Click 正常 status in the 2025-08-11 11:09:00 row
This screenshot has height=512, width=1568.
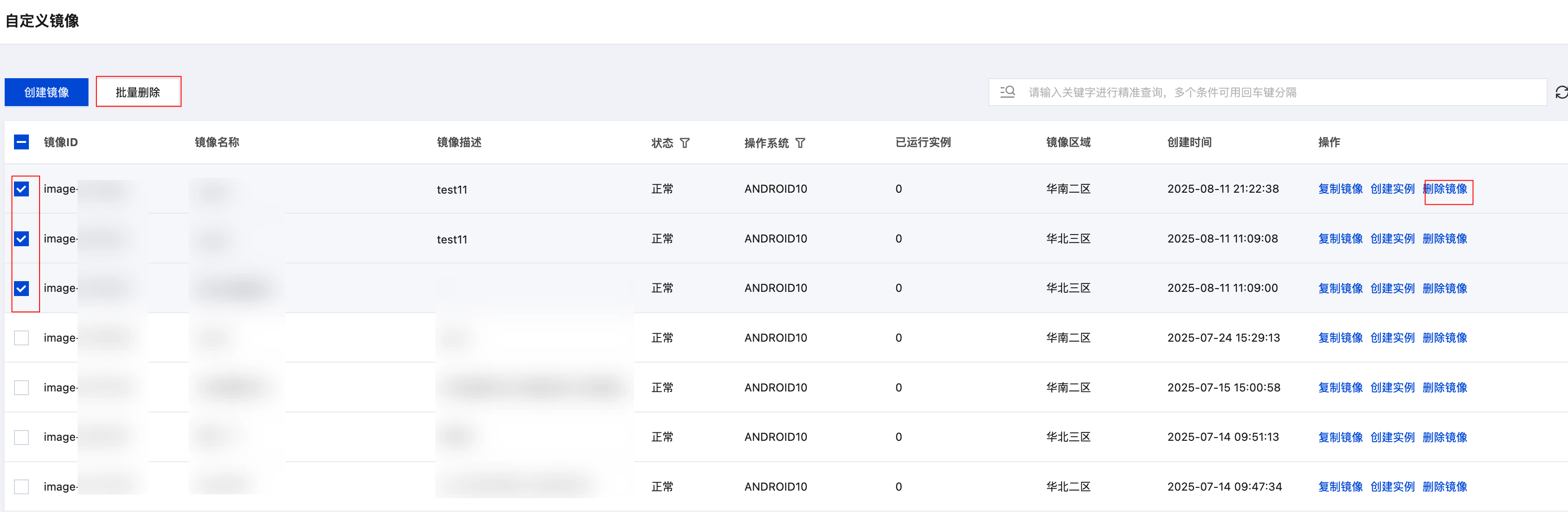point(662,288)
